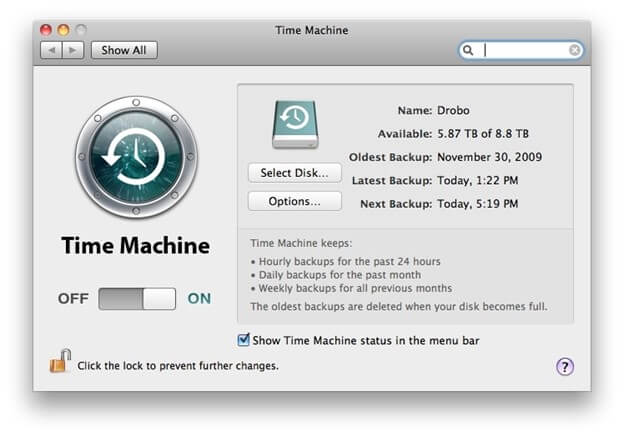Viewport: 624px width, 437px height.
Task: Click the Weekly backups for all previous months line
Action: 351,288
